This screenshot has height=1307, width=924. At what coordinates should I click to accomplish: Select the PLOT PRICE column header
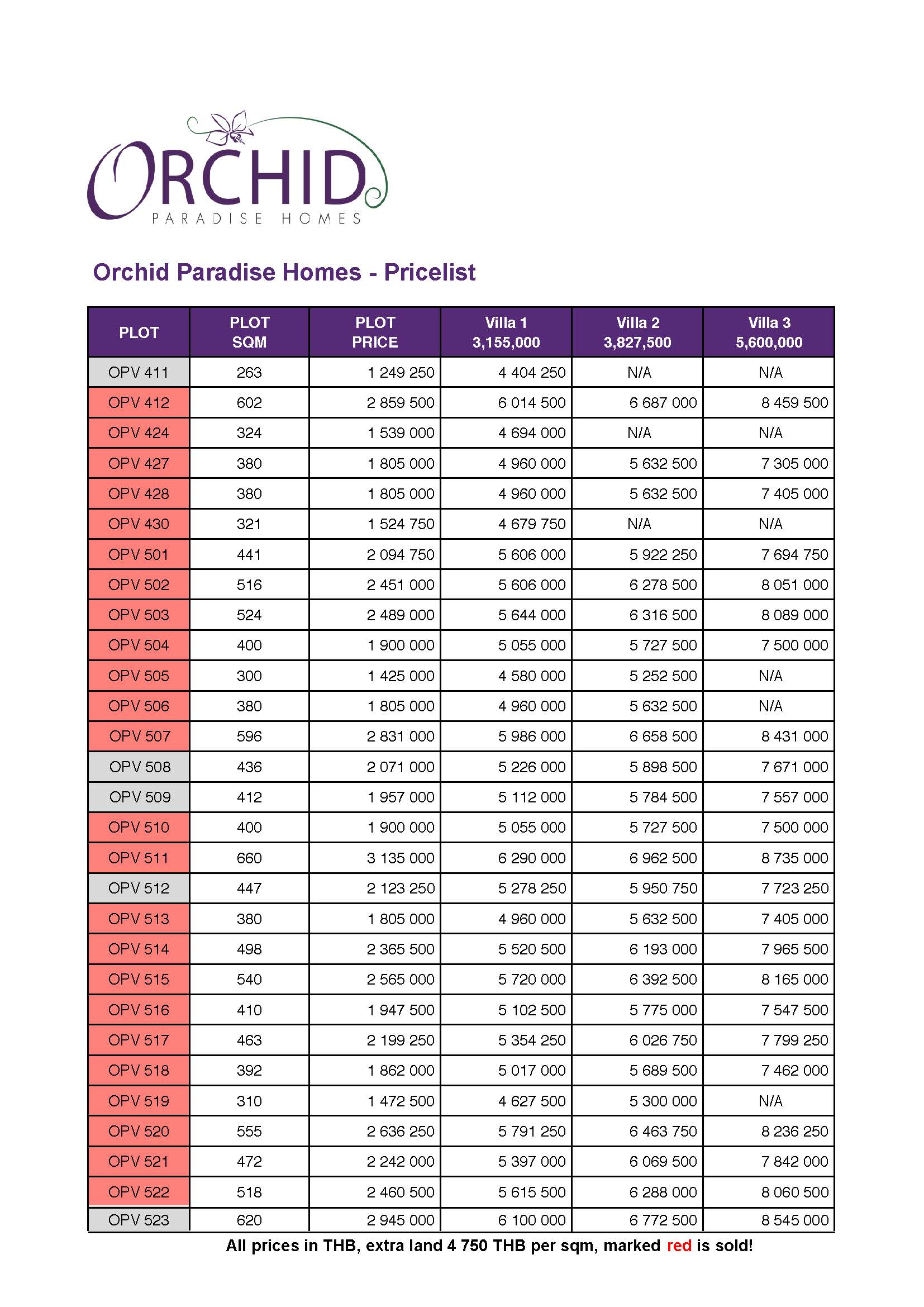pos(375,332)
